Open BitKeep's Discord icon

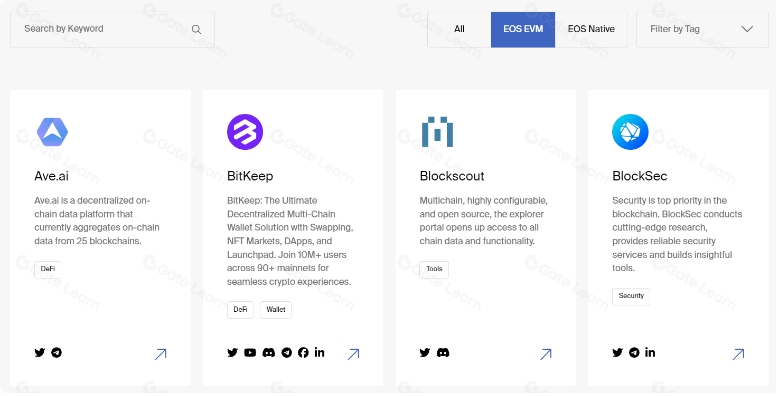[269, 352]
